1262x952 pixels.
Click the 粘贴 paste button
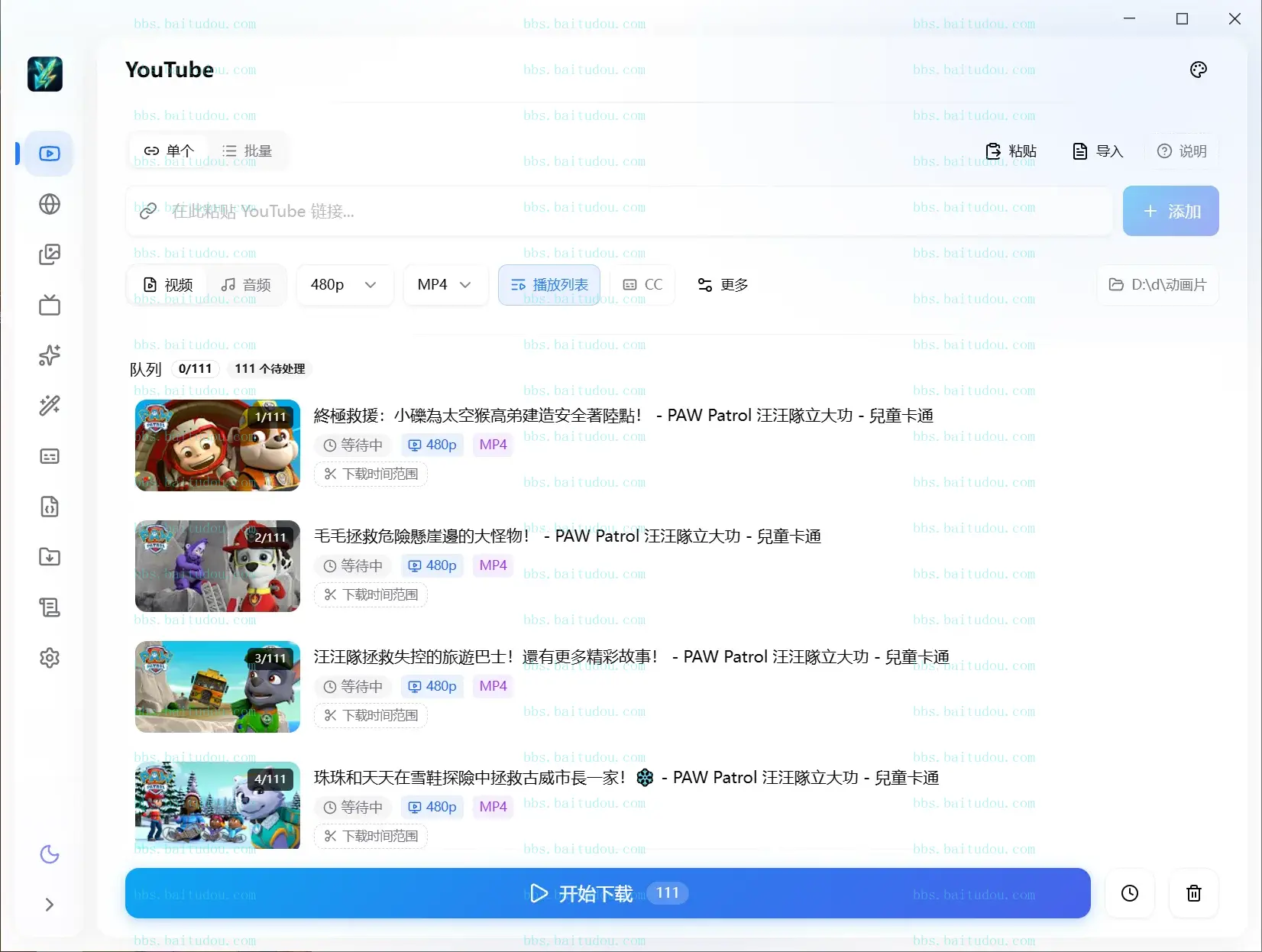(x=1011, y=151)
